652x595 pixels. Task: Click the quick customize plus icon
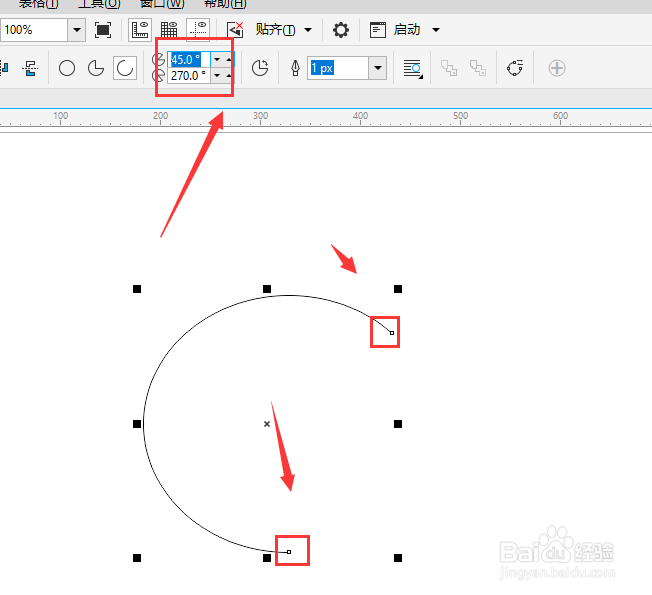pos(557,68)
